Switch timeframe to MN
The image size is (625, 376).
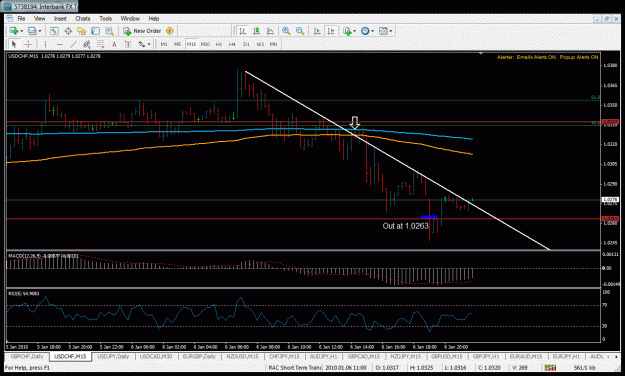click(273, 44)
